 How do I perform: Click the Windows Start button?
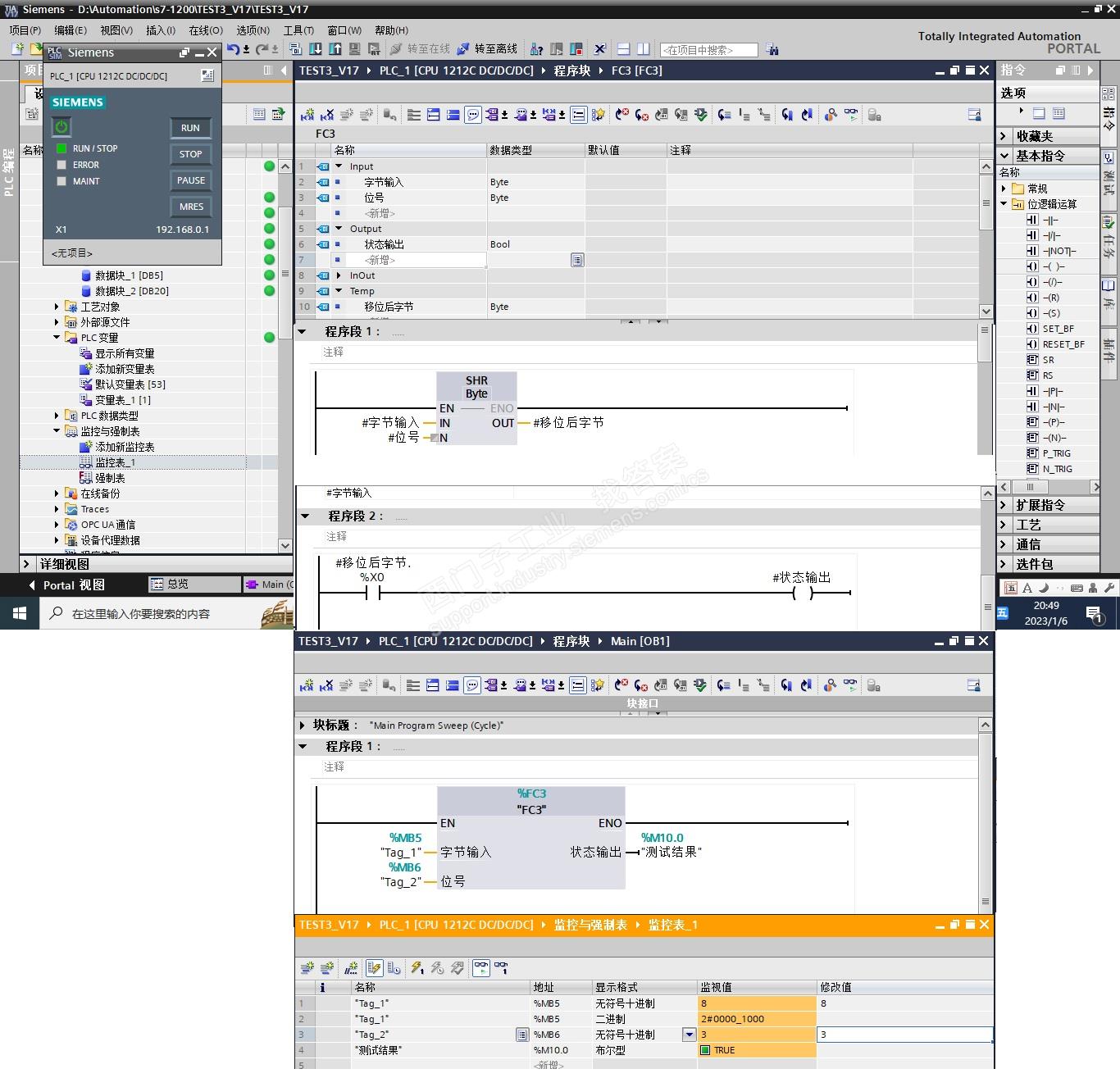(20, 613)
